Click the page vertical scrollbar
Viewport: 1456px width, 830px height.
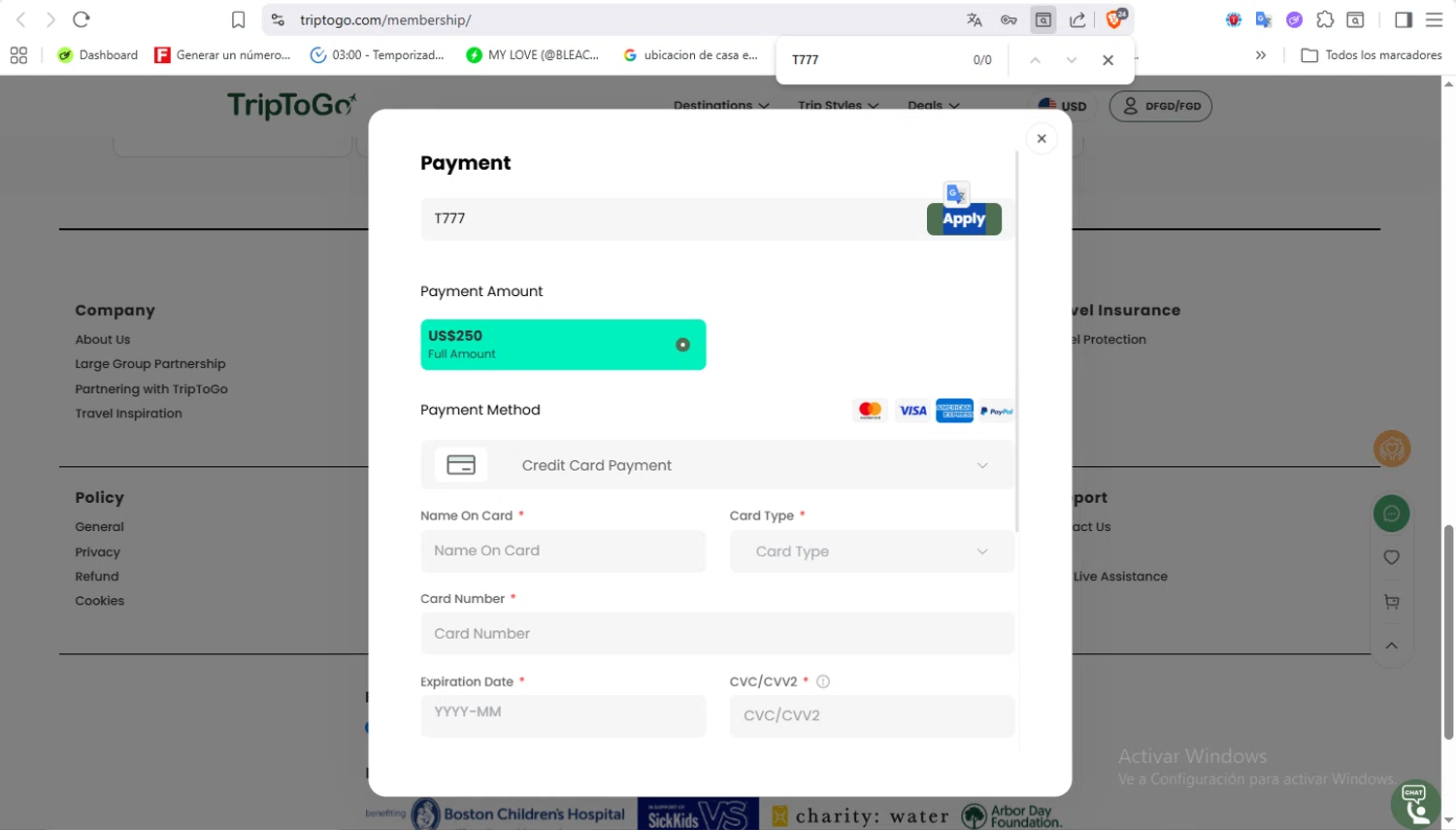[x=1448, y=631]
